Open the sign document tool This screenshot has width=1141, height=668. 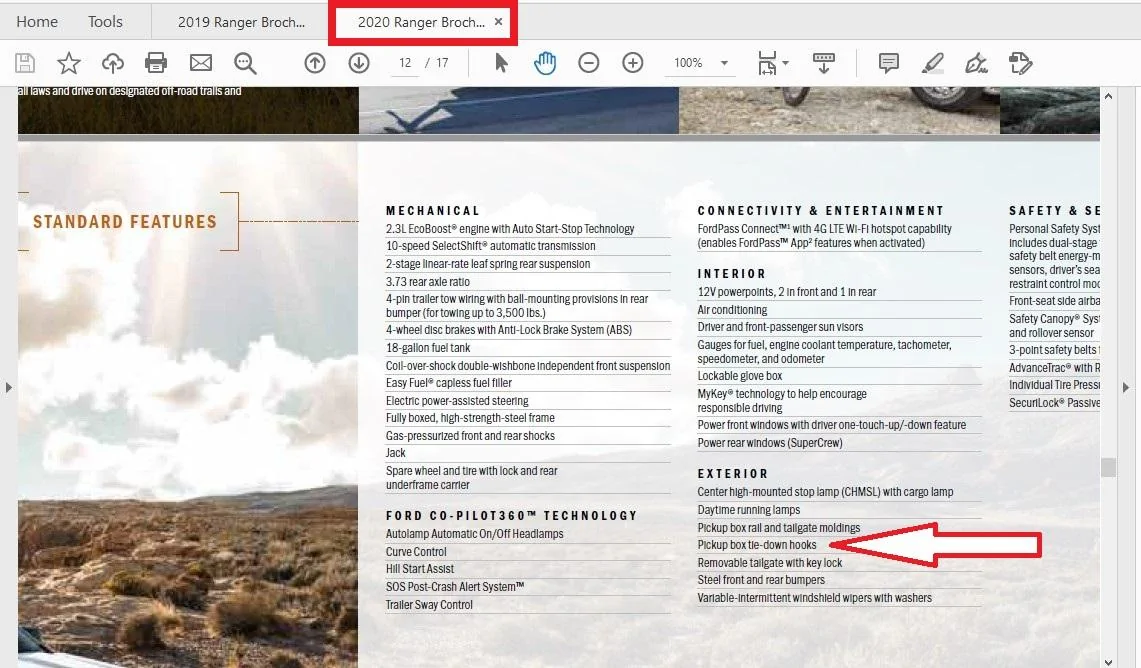(x=976, y=63)
